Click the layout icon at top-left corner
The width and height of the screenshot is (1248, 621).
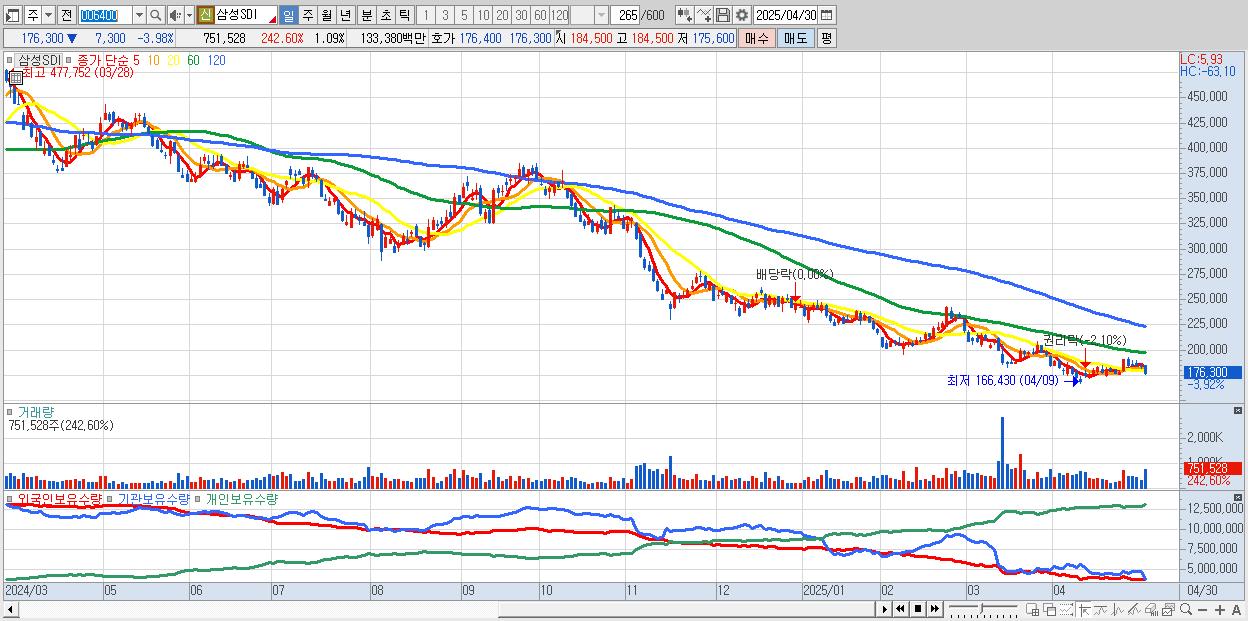[x=12, y=15]
